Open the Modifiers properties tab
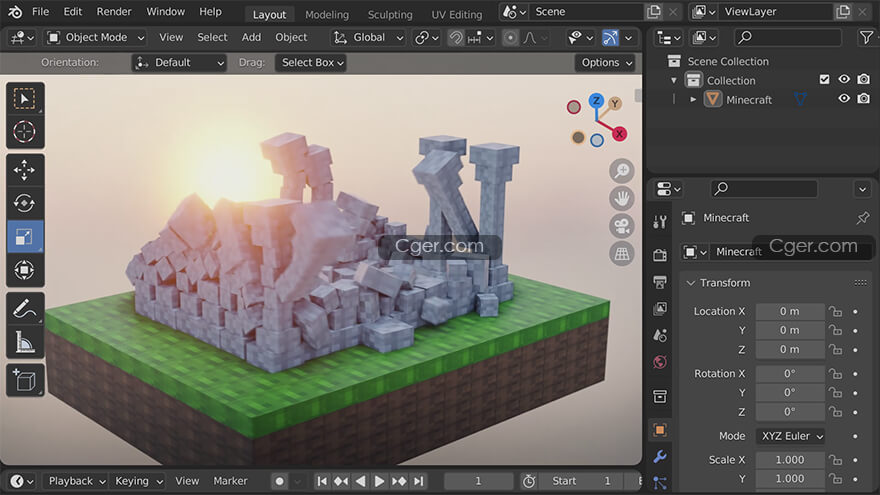880x495 pixels. coord(660,457)
